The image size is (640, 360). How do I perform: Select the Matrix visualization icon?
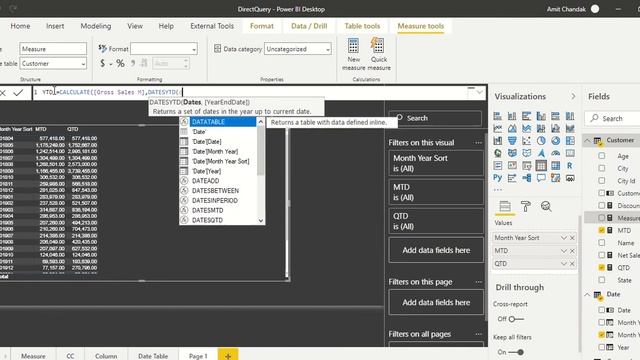tap(556, 165)
